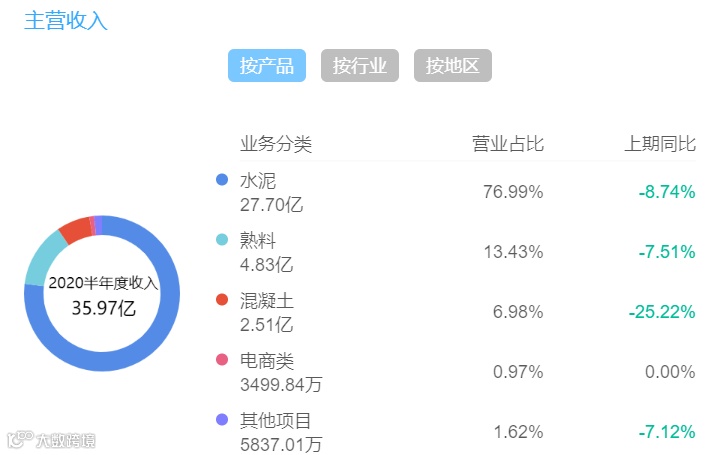
Task: Select the 混凝土 row label
Action: 267,300
